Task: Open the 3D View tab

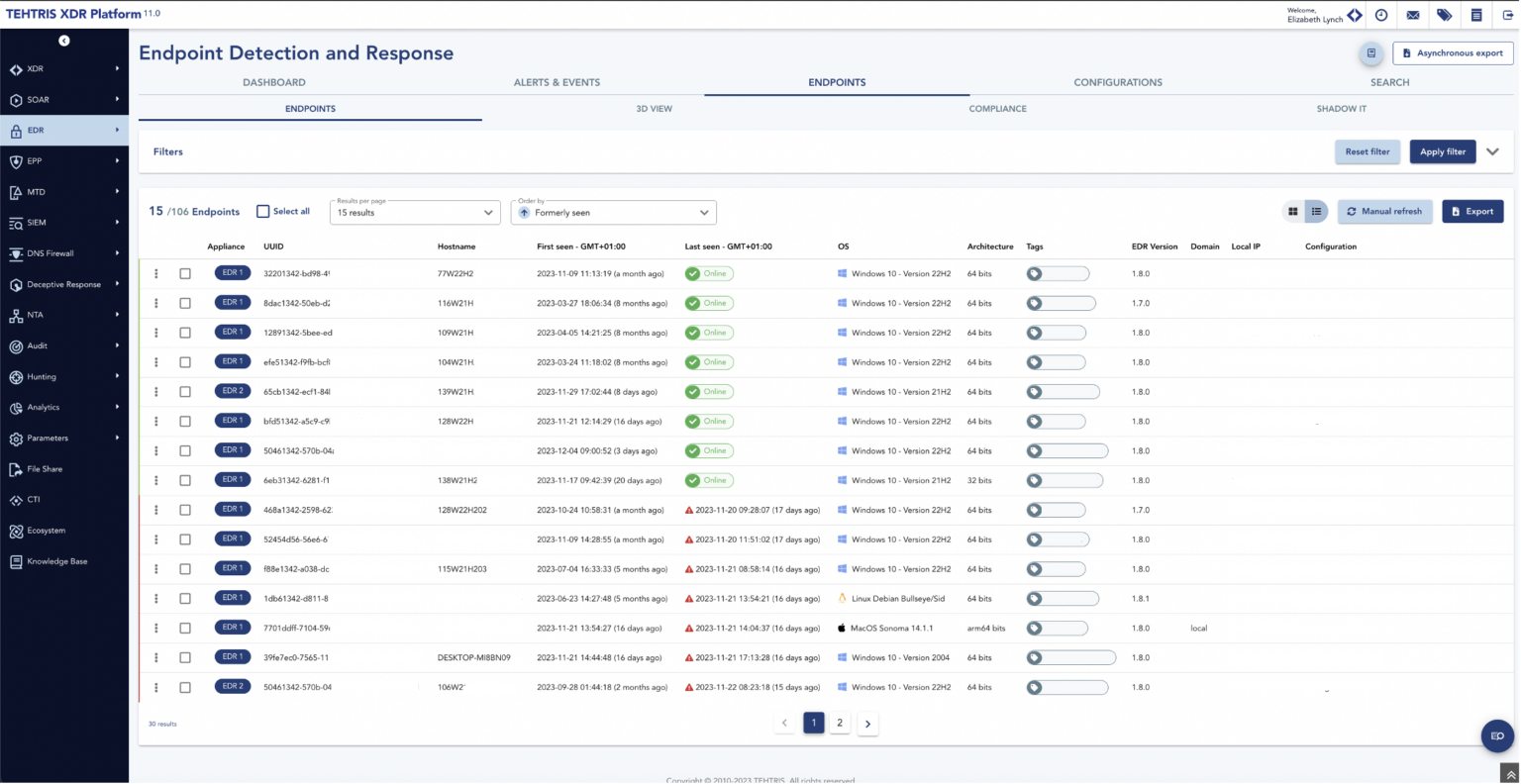Action: click(654, 109)
